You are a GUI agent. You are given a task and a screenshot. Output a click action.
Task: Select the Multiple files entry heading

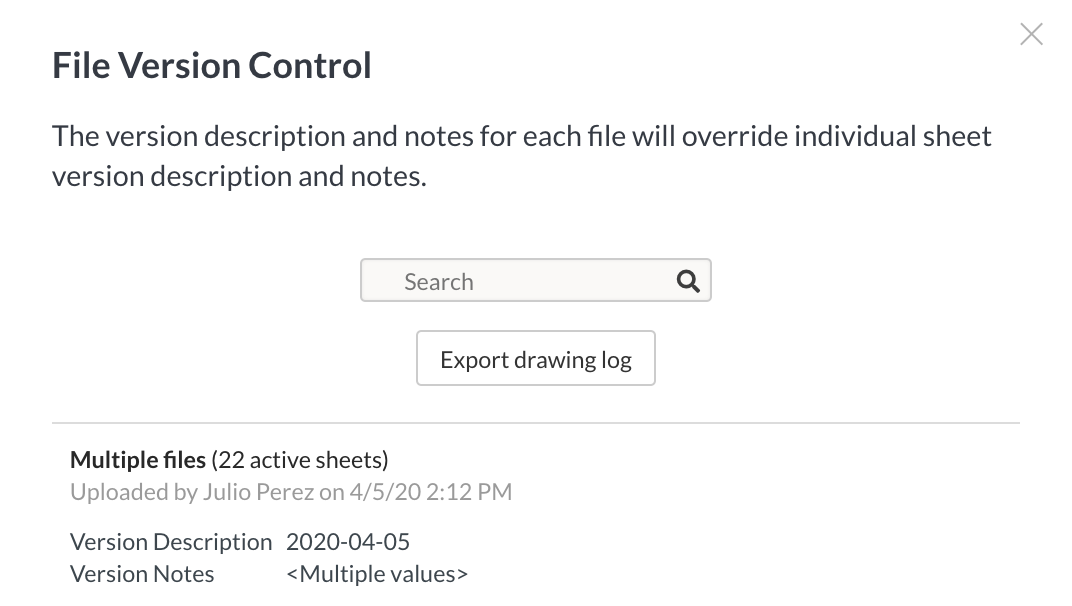(137, 460)
